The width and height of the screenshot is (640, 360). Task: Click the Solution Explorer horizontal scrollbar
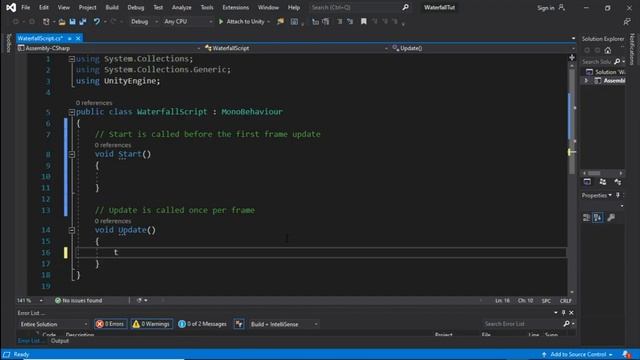[x=602, y=173]
